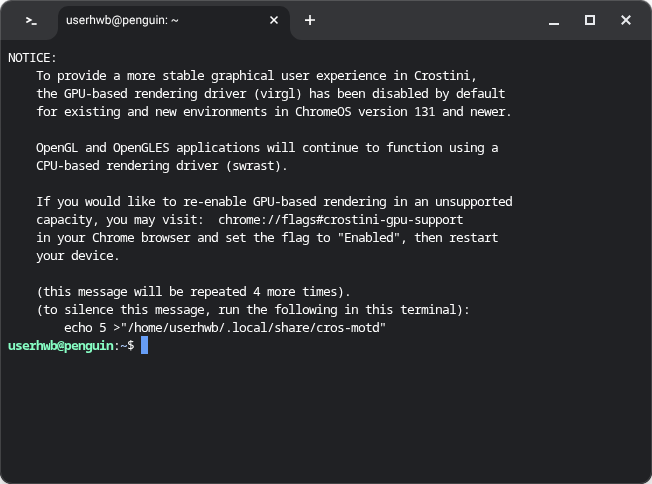The height and width of the screenshot is (484, 652).
Task: Minimize the Terminal window
Action: point(554,20)
